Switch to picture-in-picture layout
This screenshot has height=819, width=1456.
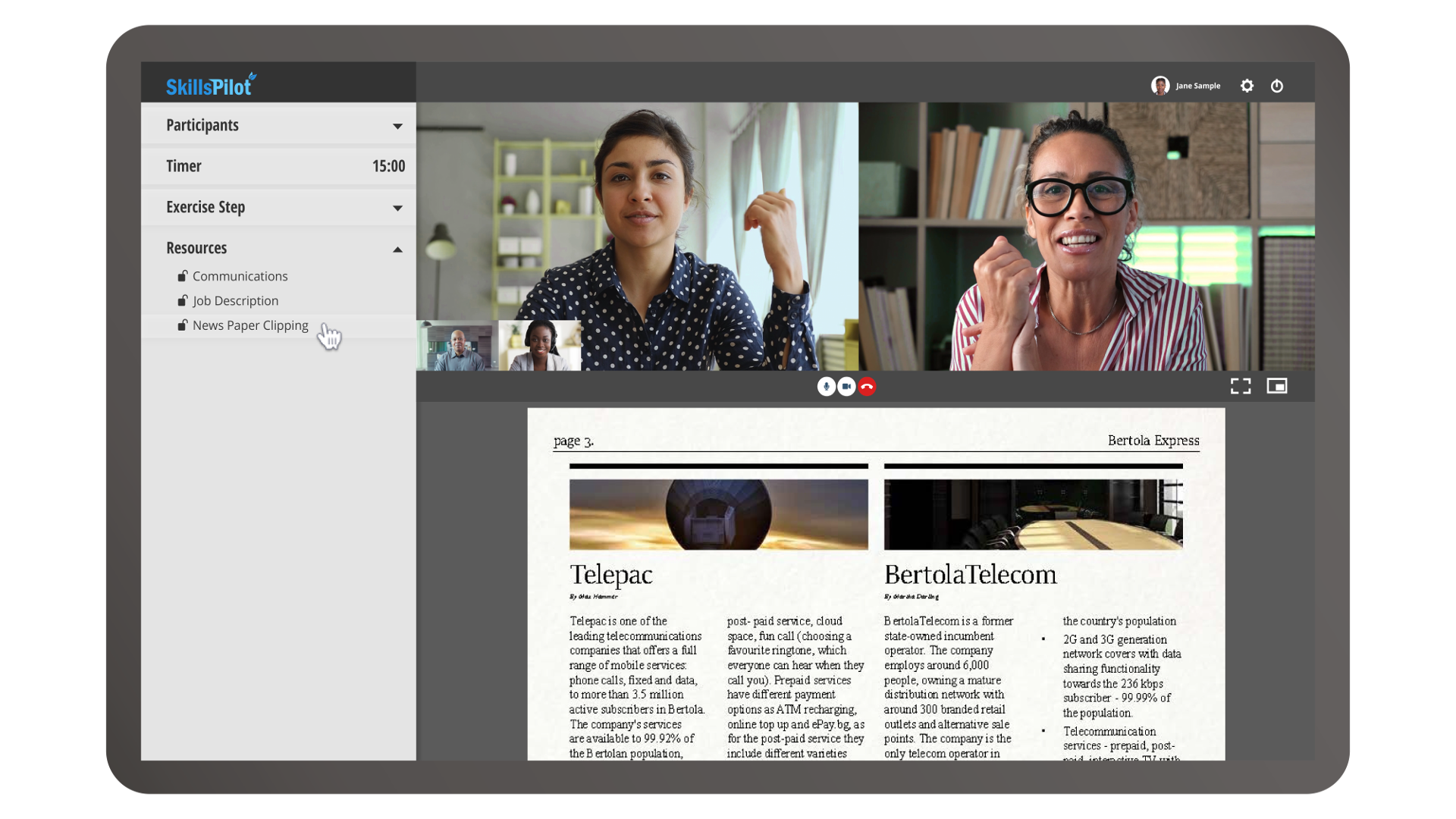click(1277, 386)
